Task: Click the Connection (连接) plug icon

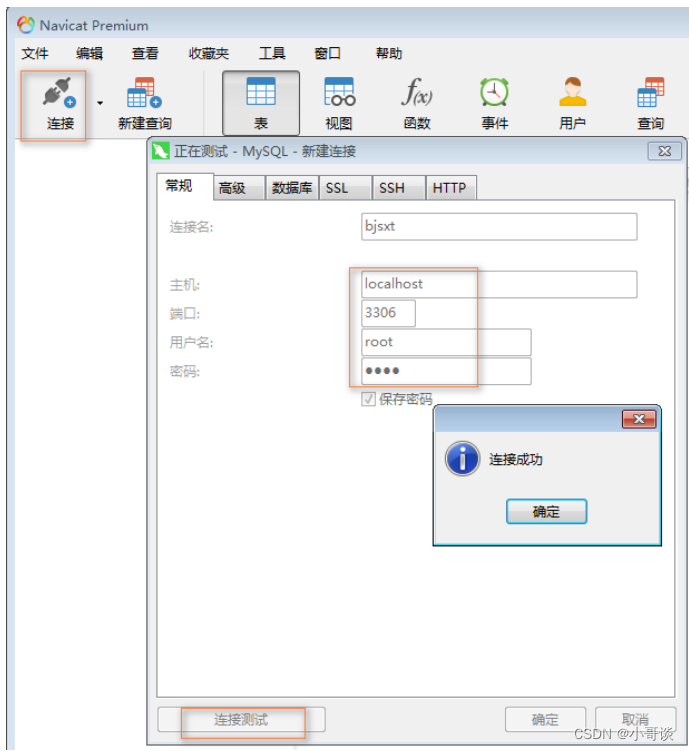Action: point(58,92)
